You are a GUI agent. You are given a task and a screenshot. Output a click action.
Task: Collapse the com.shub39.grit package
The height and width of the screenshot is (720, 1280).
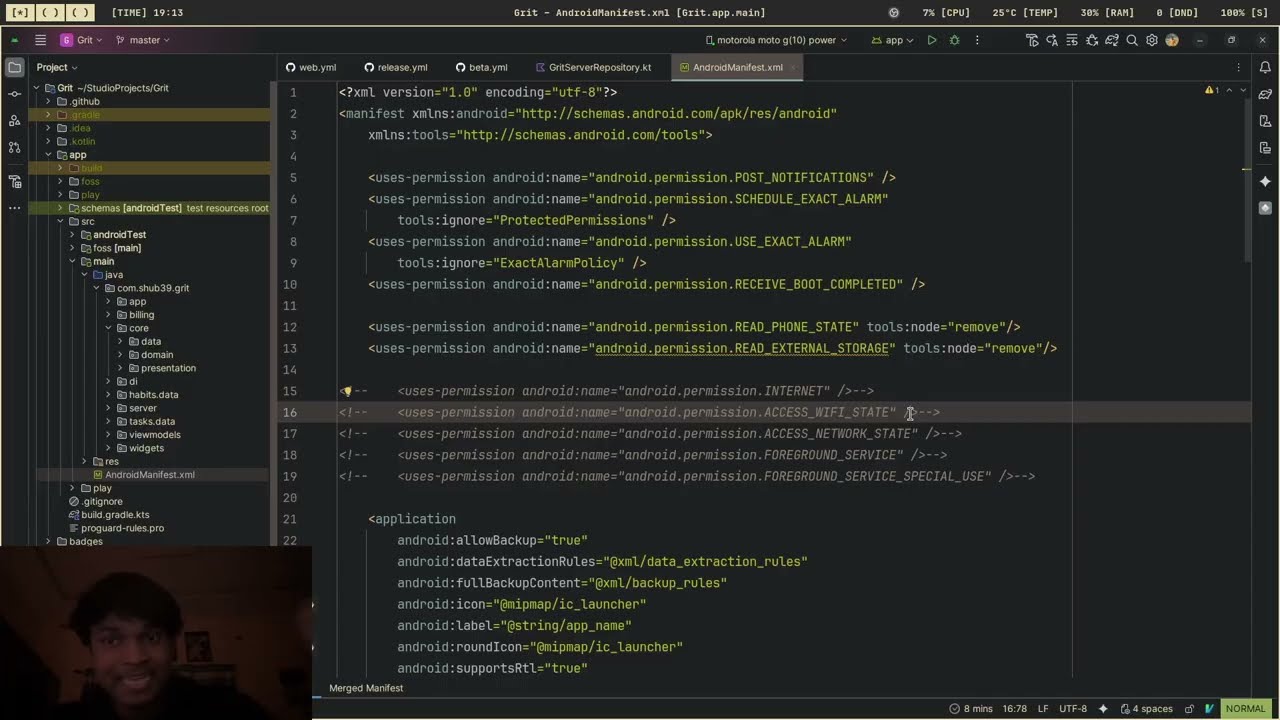96,288
